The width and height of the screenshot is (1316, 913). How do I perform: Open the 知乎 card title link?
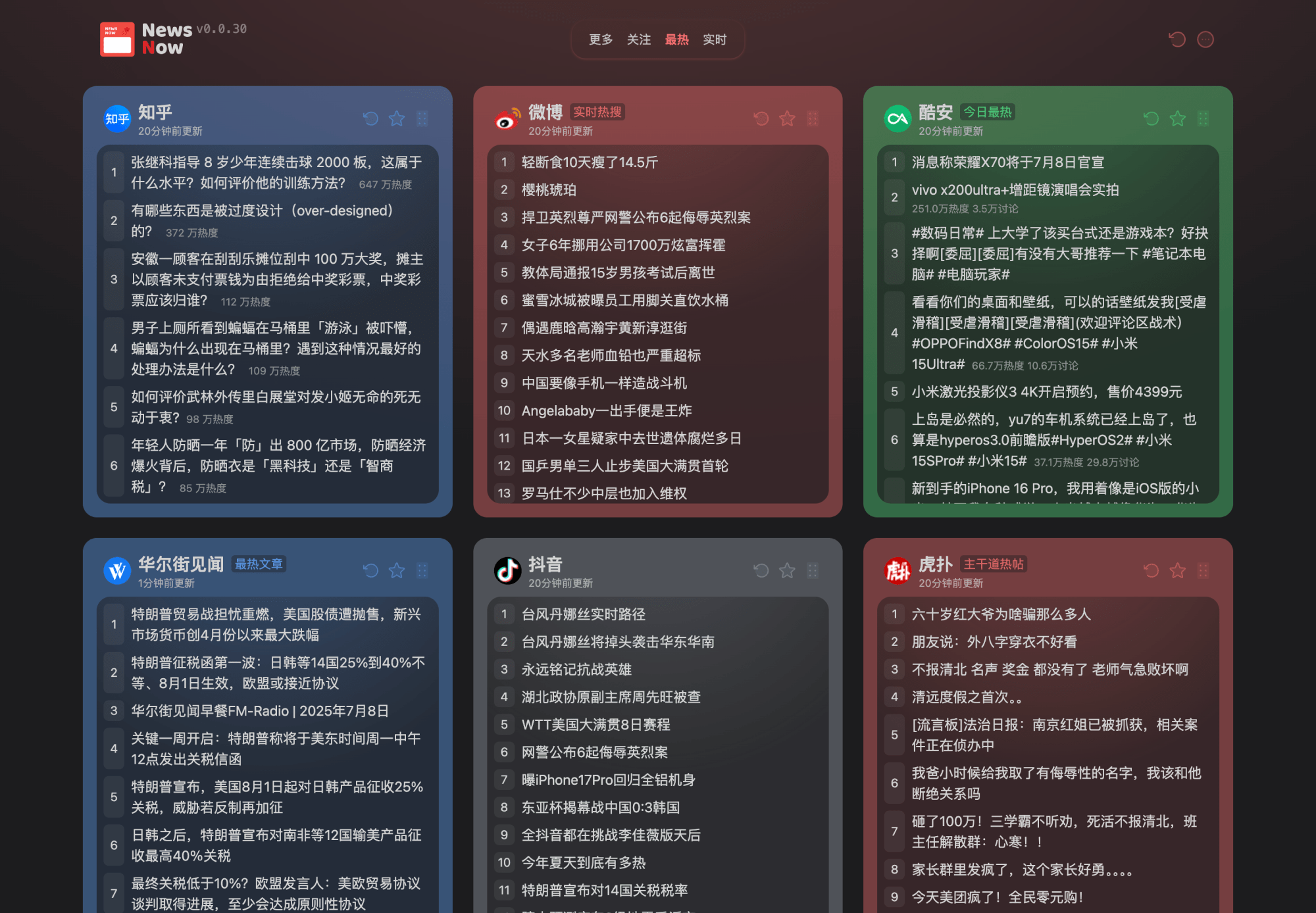[x=155, y=112]
